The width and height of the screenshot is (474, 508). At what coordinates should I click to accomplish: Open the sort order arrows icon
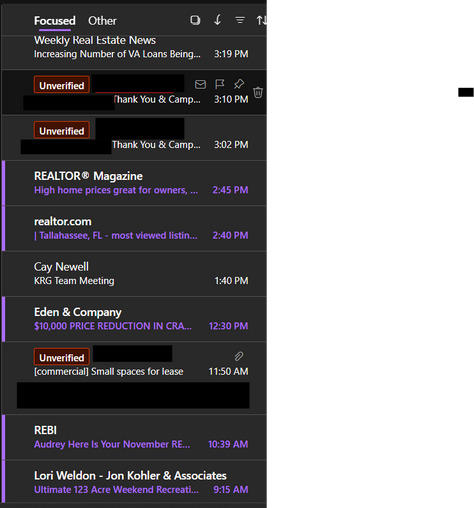(x=262, y=20)
